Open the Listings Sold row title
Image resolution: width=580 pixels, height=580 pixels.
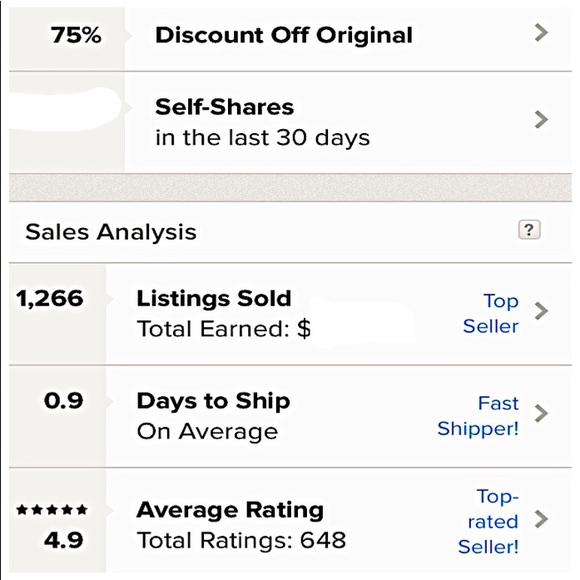click(x=214, y=298)
